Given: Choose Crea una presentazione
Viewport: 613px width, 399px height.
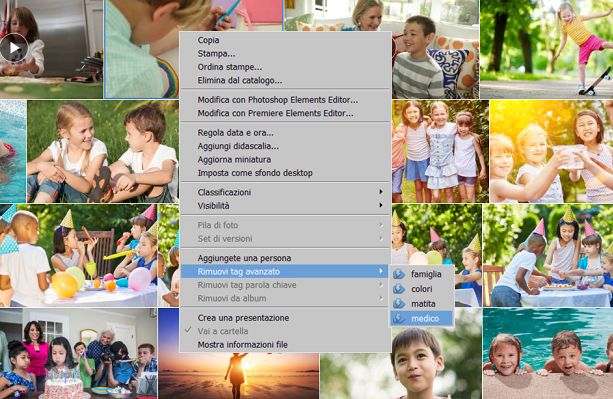Looking at the screenshot, I should 285,318.
